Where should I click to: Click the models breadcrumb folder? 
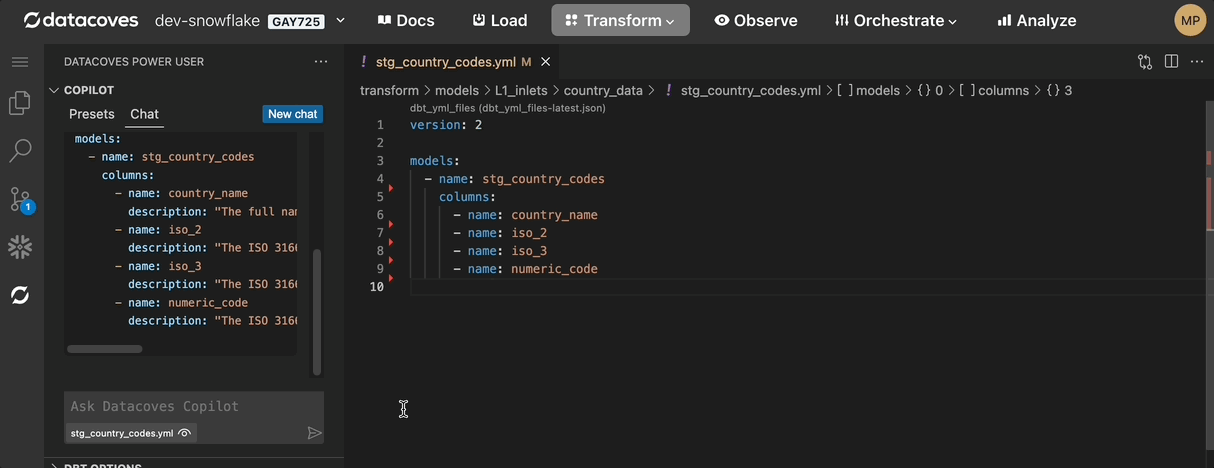(x=457, y=90)
